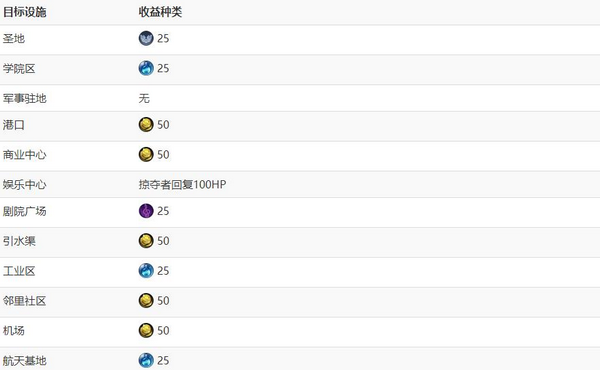Click the gold coin icon in the 港口 row
This screenshot has width=600, height=370.
click(x=146, y=125)
